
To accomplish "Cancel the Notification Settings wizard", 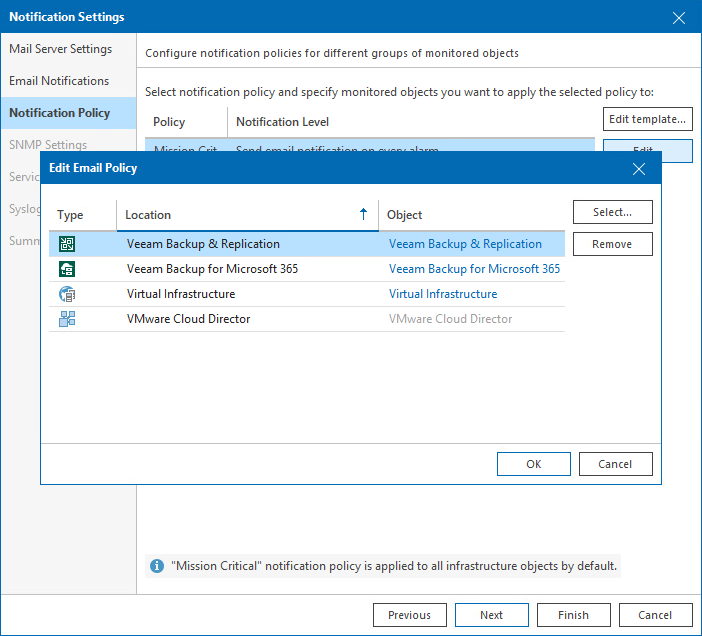I will pyautogui.click(x=655, y=615).
